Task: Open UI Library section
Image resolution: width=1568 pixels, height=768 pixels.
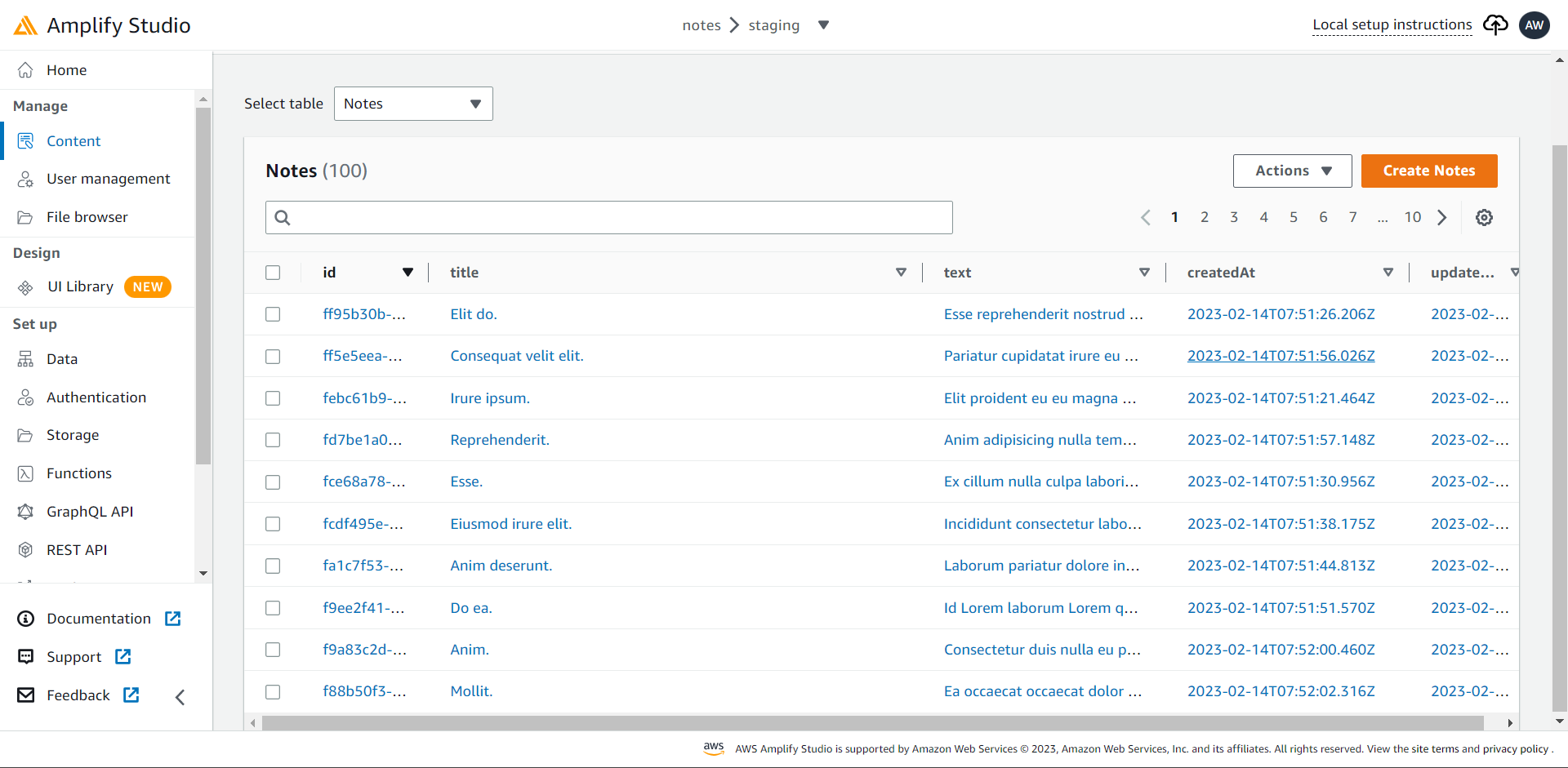Action: click(x=80, y=286)
